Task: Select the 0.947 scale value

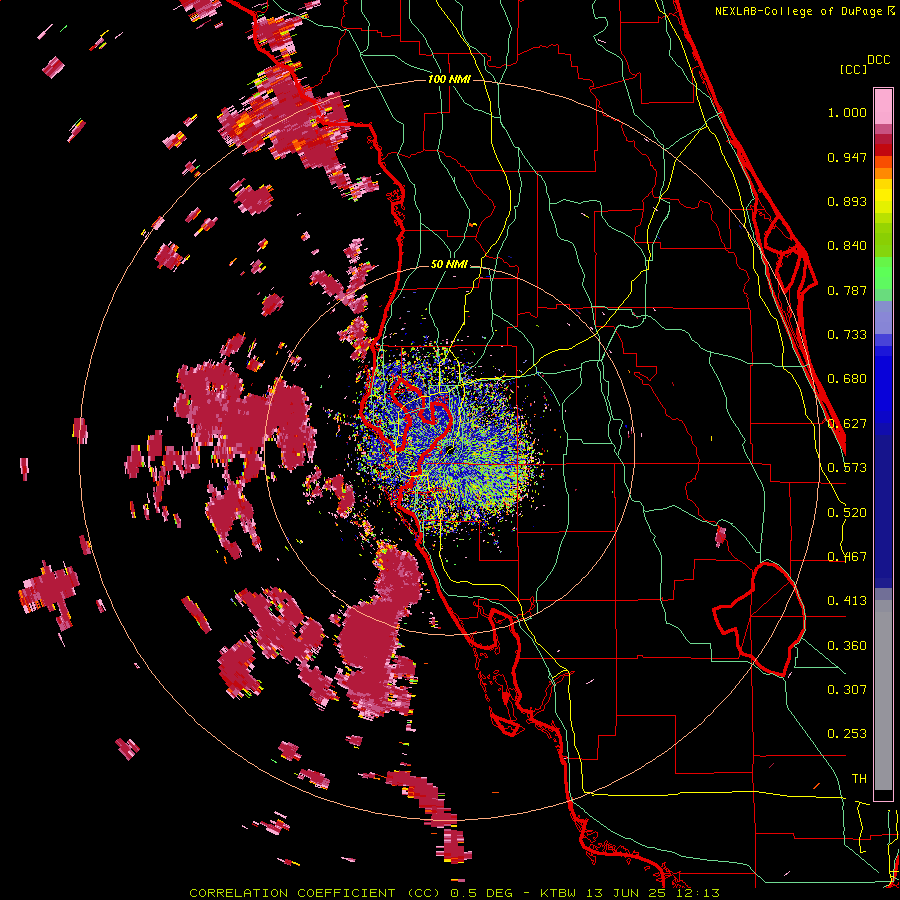Action: pyautogui.click(x=847, y=157)
